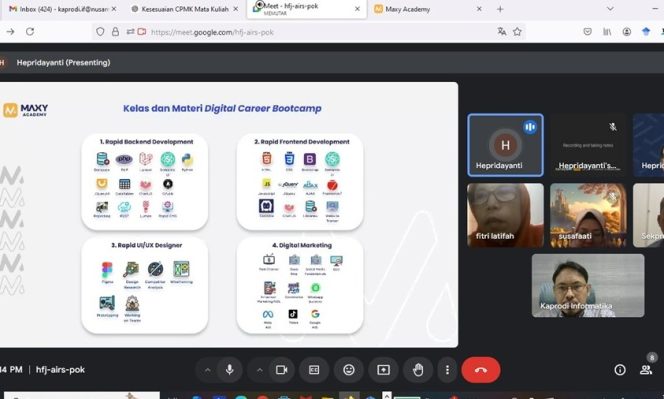664x399 pixels.
Task: Click the Firefox page translate icon
Action: pyautogui.click(x=502, y=31)
